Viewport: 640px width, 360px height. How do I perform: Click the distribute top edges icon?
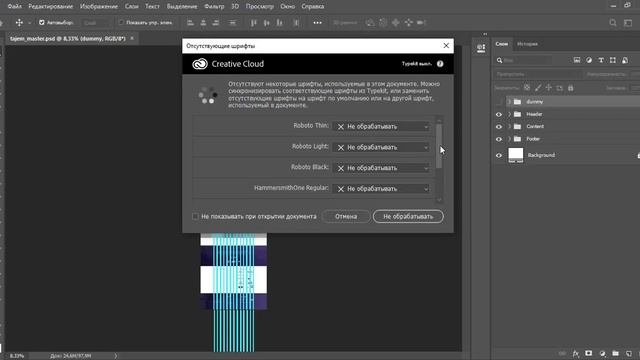pyautogui.click(x=233, y=23)
